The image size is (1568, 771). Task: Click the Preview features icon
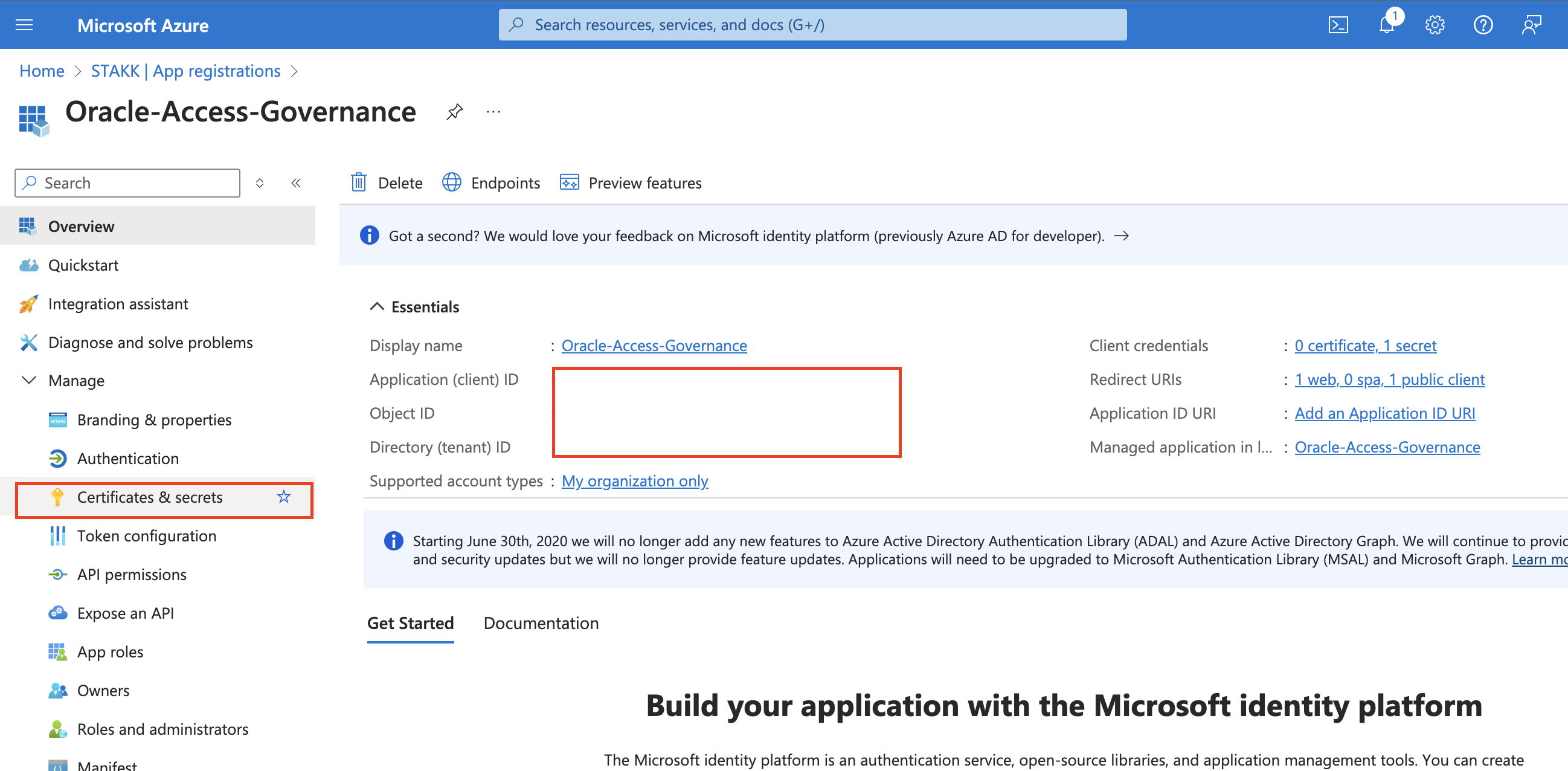coord(569,182)
